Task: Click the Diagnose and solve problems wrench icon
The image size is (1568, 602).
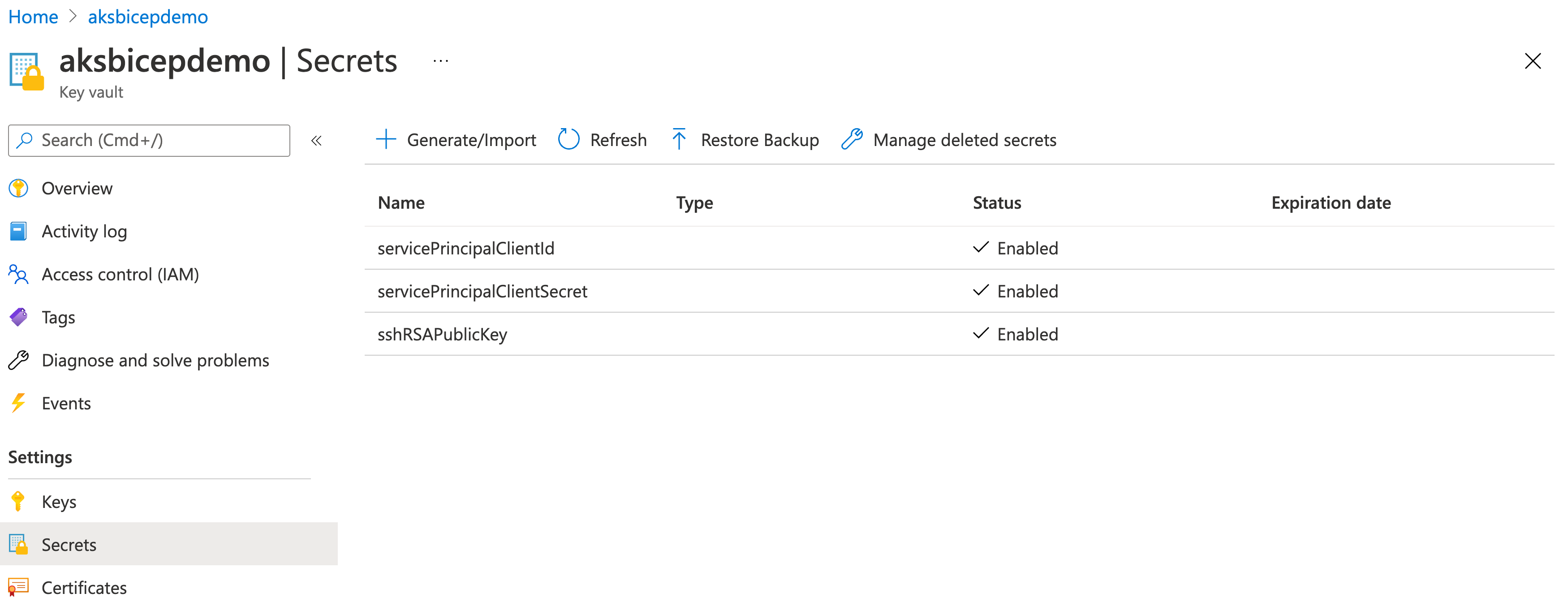Action: pos(18,360)
